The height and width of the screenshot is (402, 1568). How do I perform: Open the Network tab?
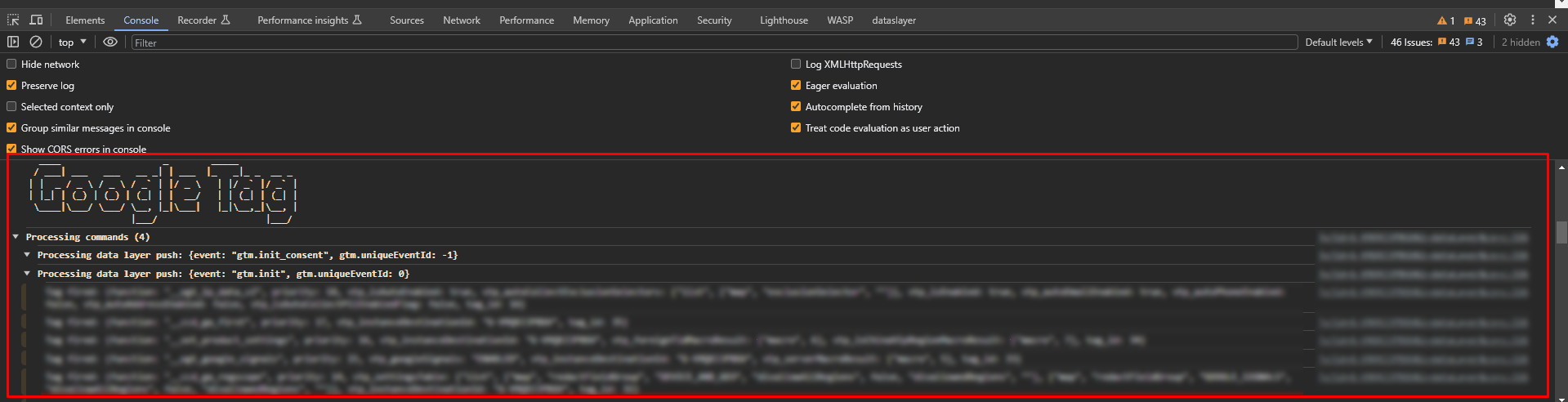(462, 20)
